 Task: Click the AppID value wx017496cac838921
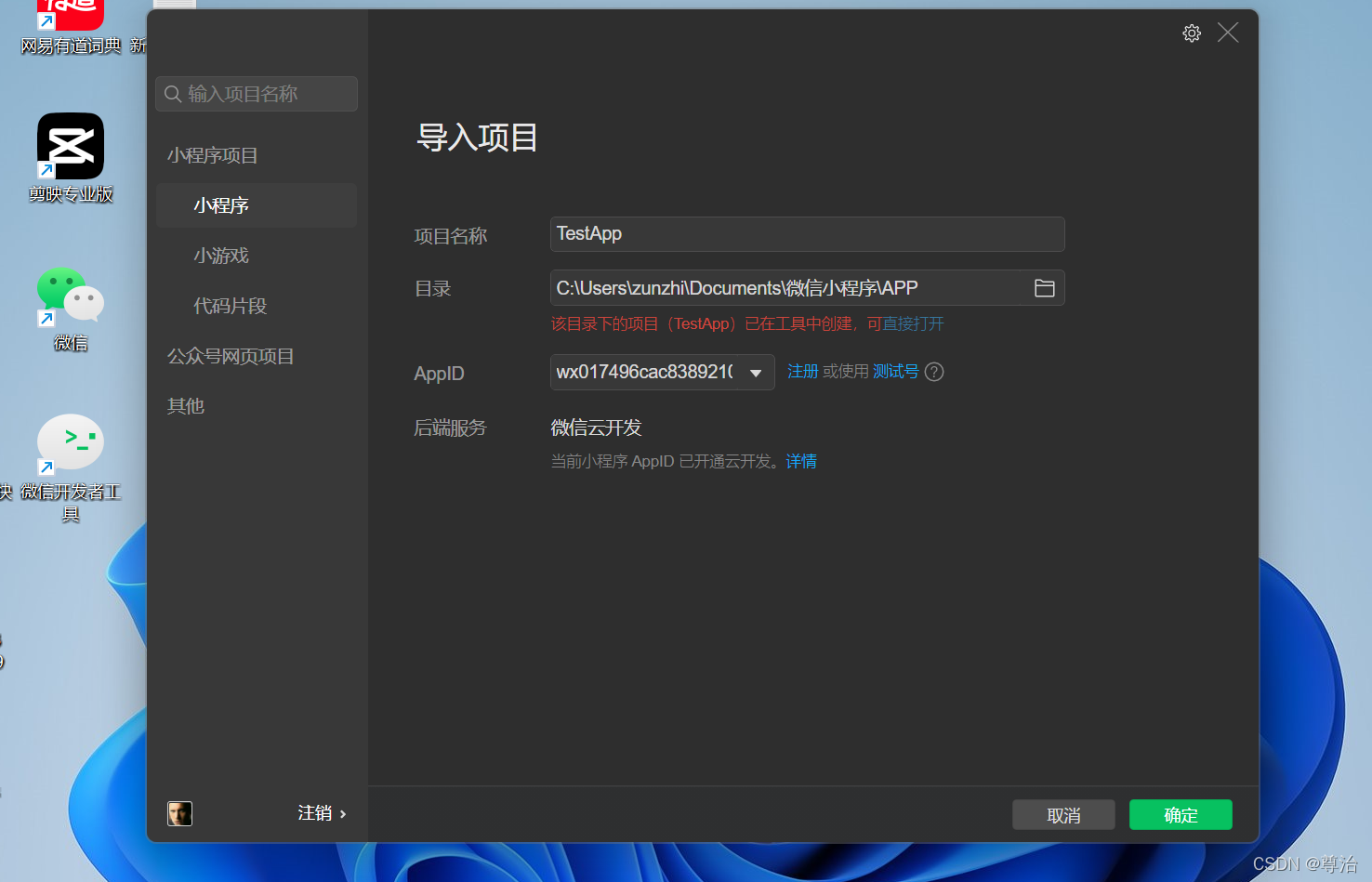(x=645, y=372)
